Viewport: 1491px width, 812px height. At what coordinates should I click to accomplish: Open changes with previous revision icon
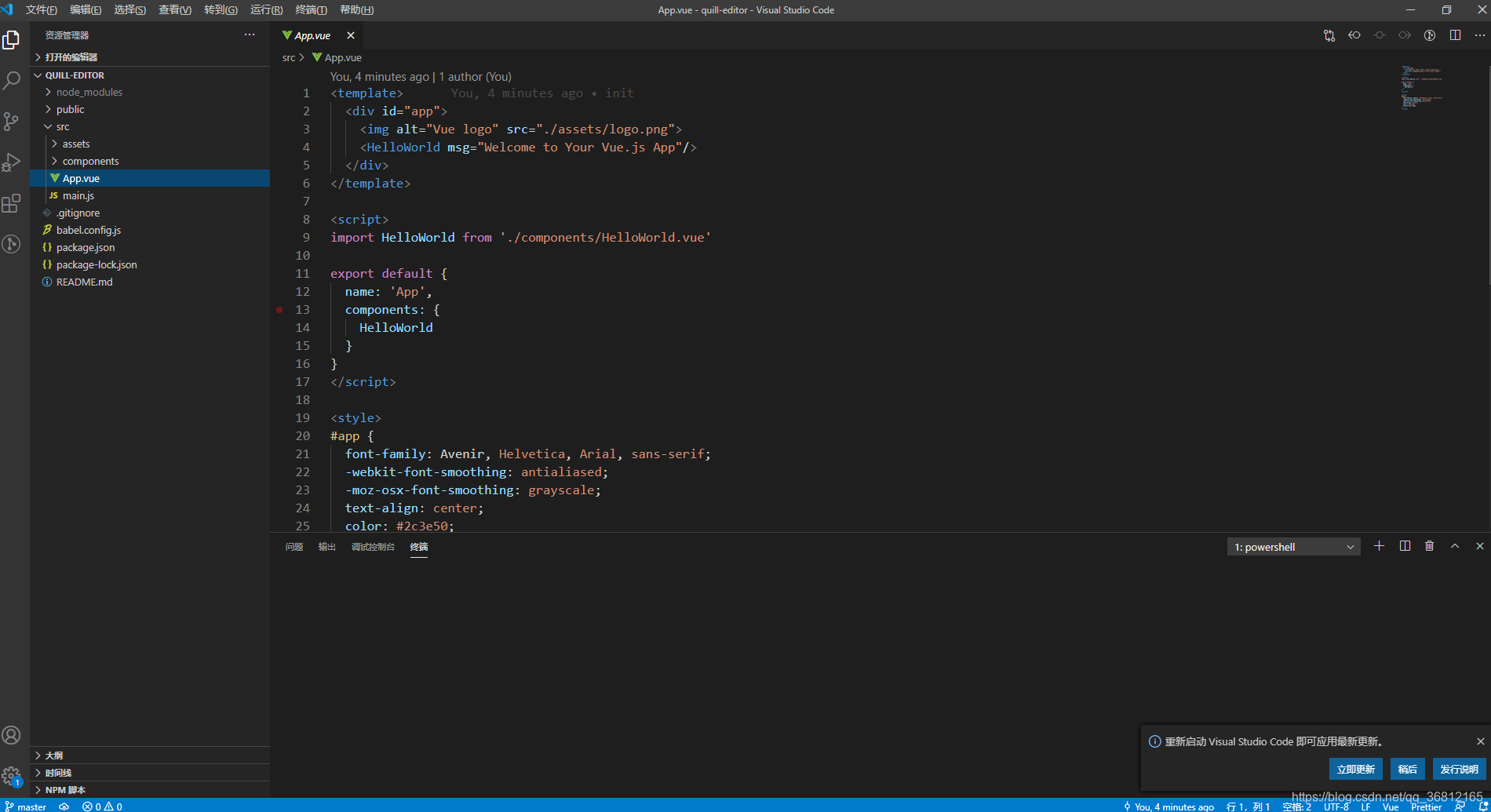[x=1354, y=35]
